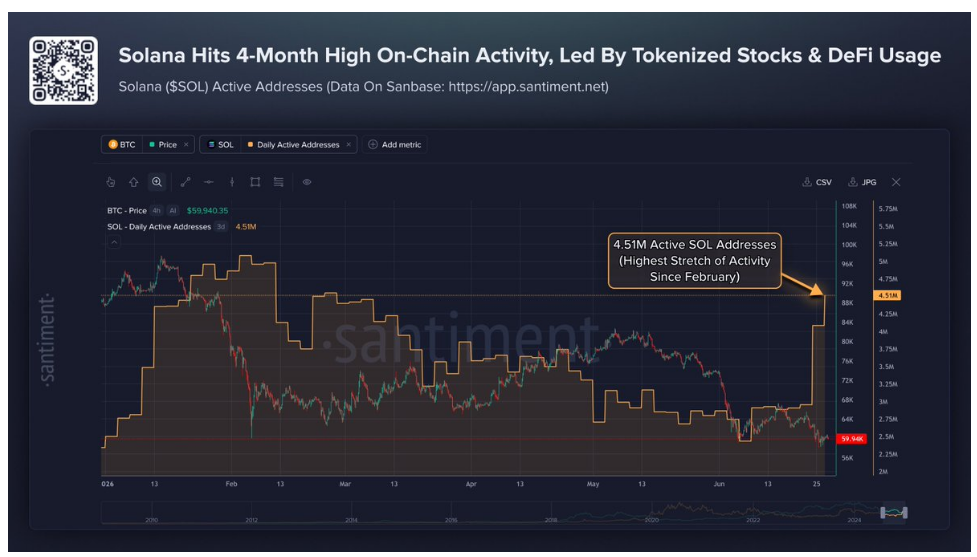
Task: Toggle drawings visibility eye icon
Action: pyautogui.click(x=307, y=182)
